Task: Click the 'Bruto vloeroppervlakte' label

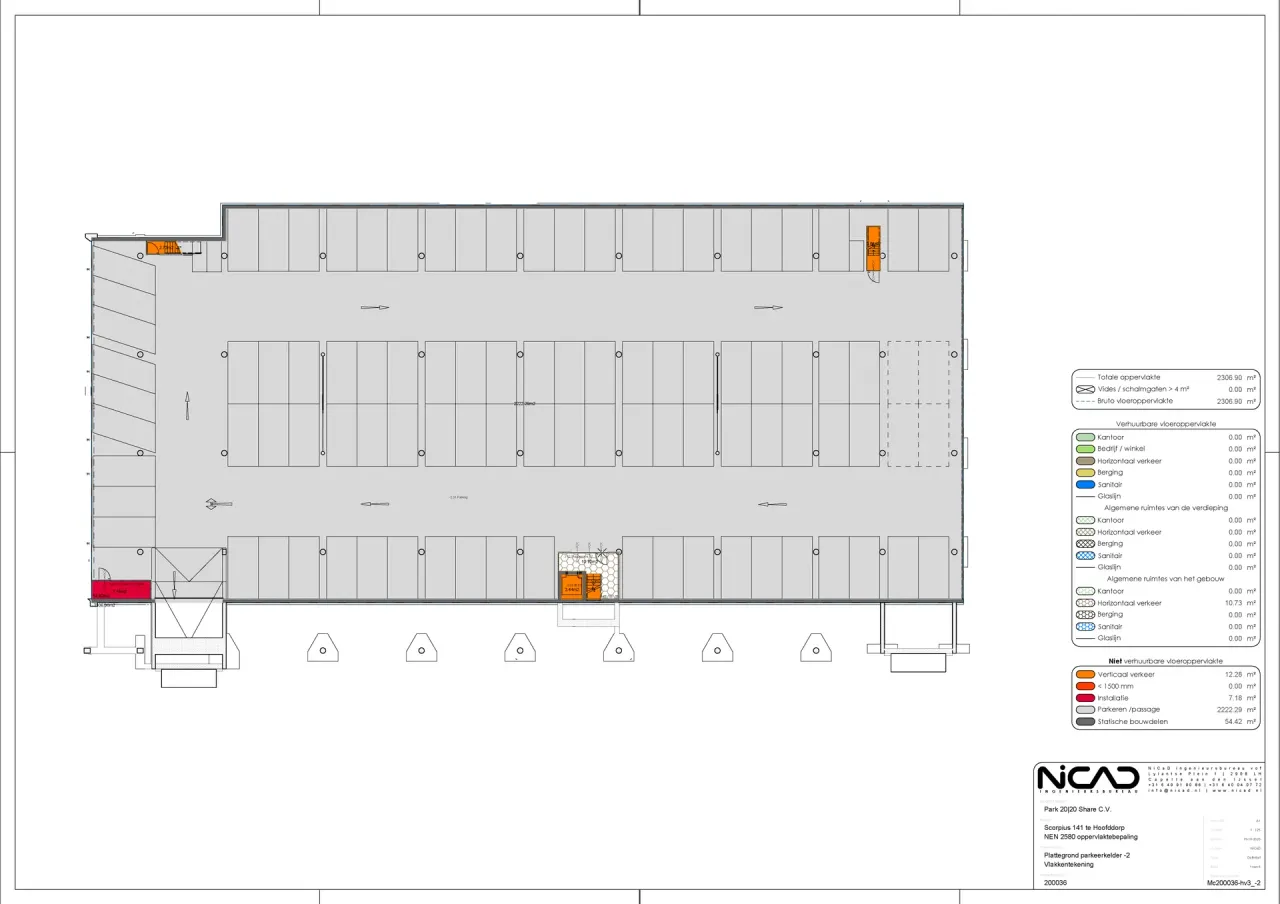Action: pos(1135,401)
